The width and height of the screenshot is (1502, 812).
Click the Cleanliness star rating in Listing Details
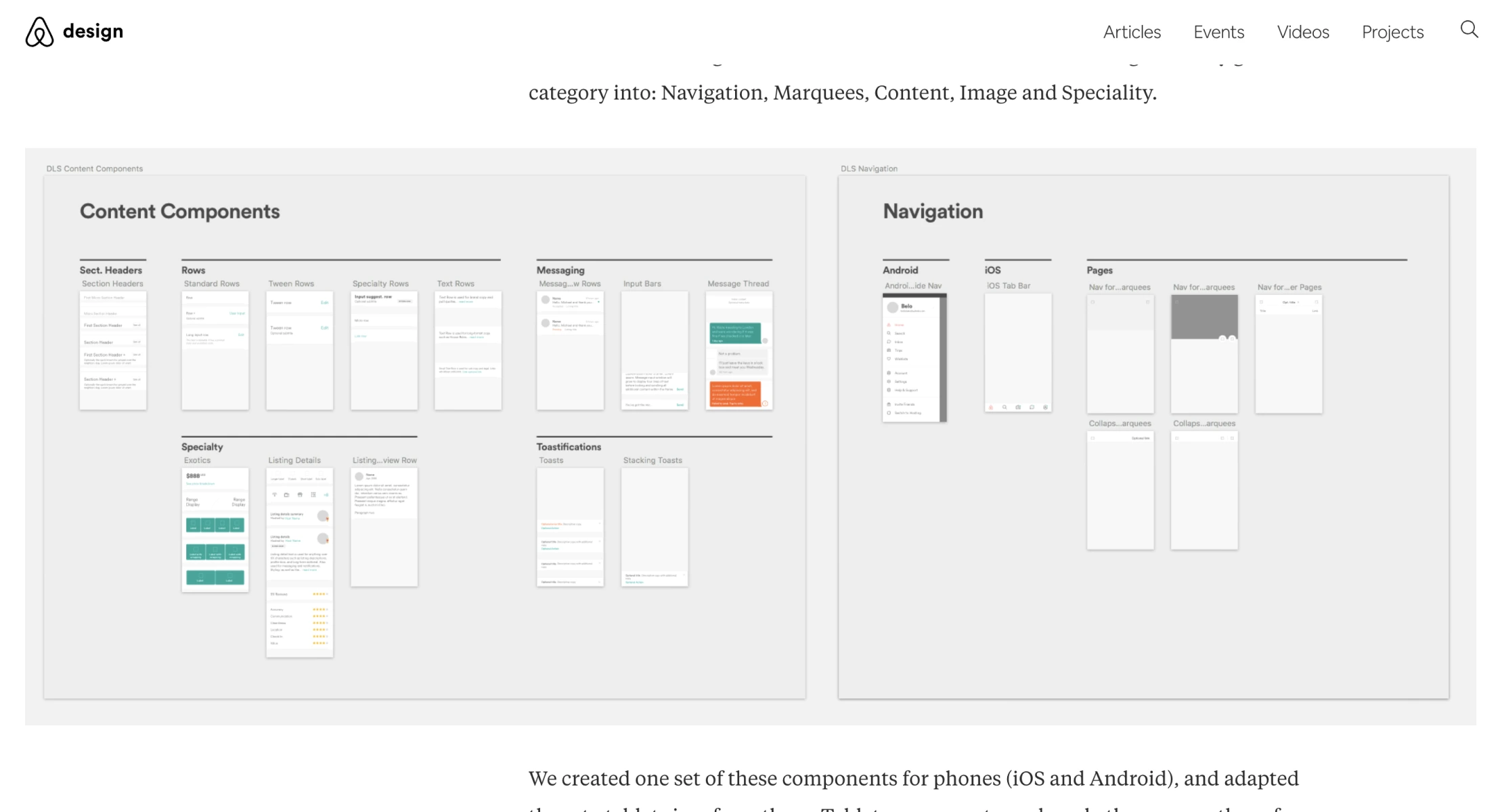[319, 623]
